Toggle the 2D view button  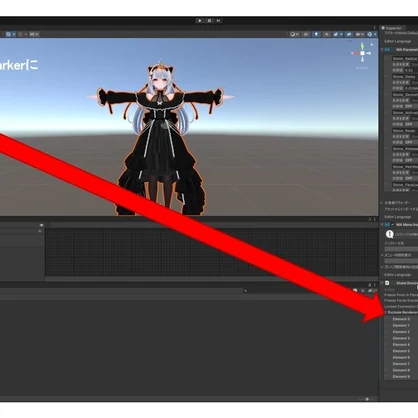tap(306, 34)
